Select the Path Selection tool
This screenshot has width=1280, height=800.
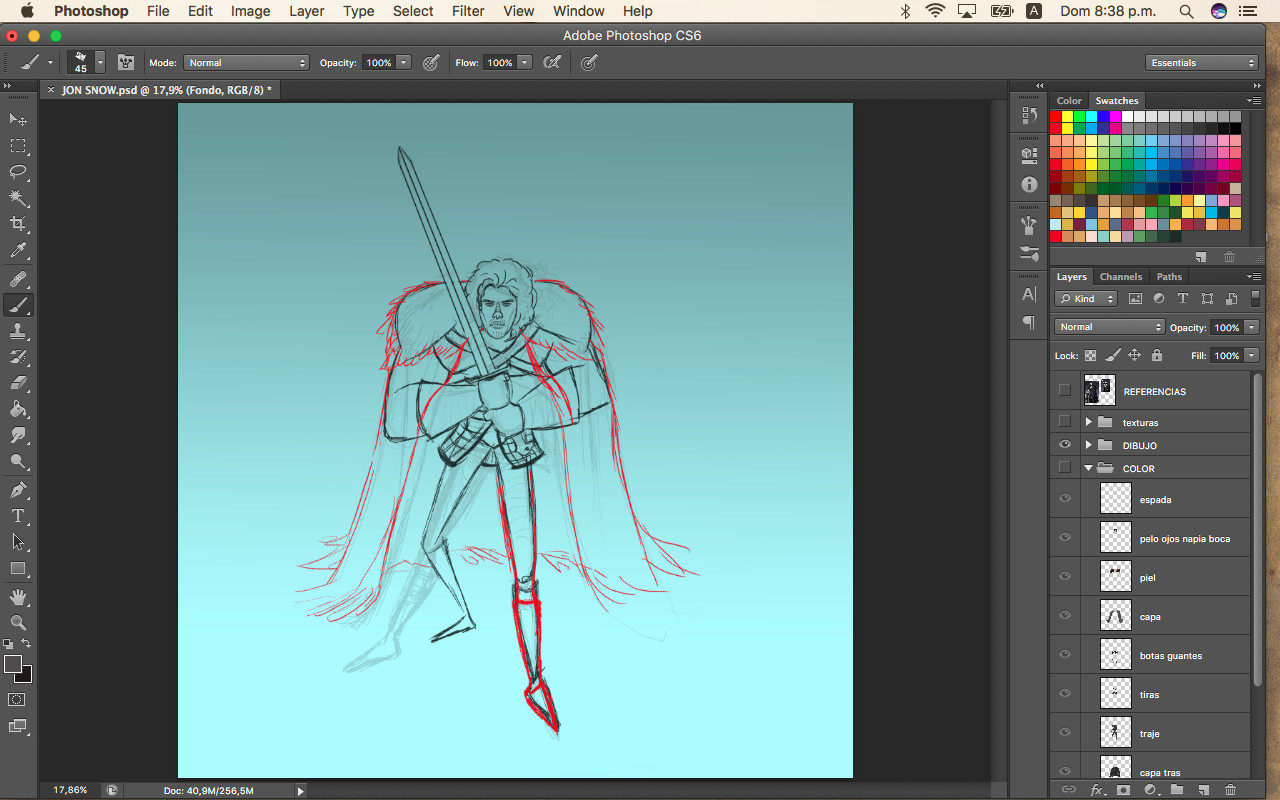pos(18,542)
